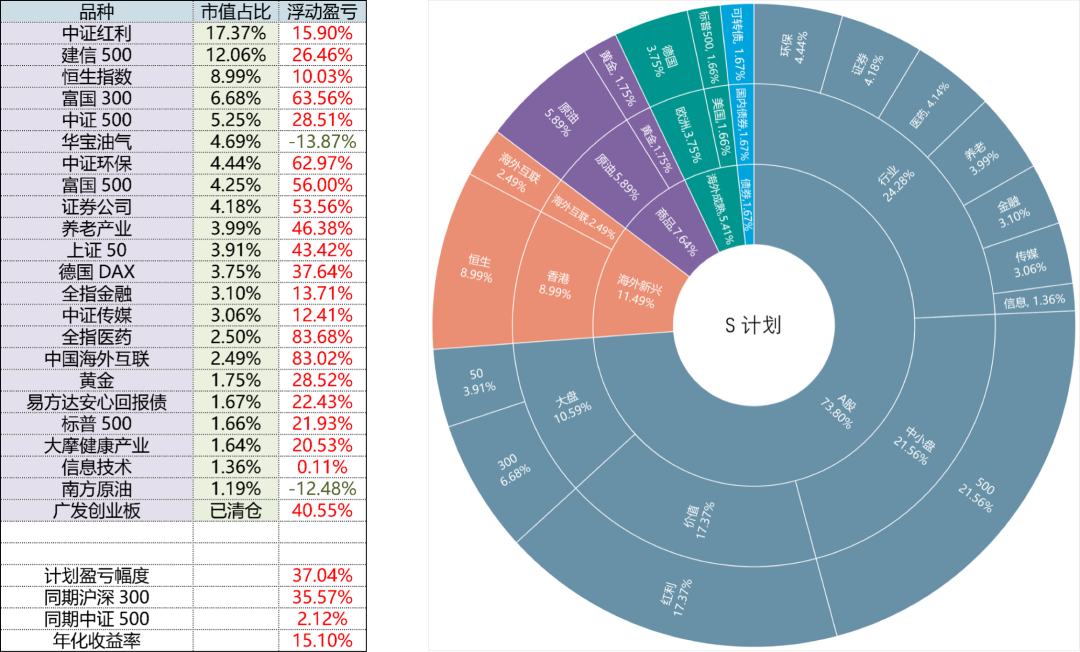Click the 品种 column header
The height and width of the screenshot is (652, 1080).
pos(96,11)
